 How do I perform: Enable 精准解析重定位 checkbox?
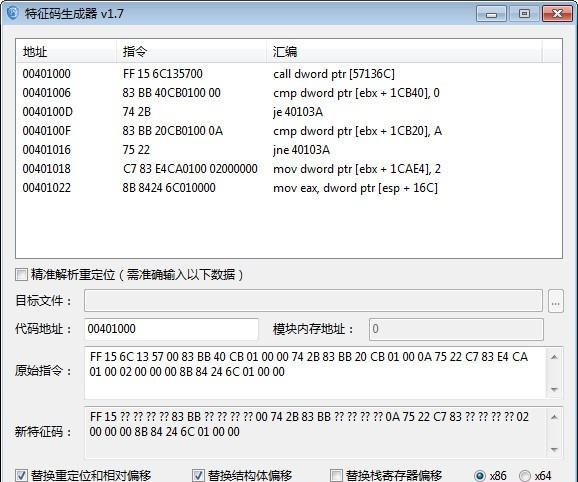(21, 275)
